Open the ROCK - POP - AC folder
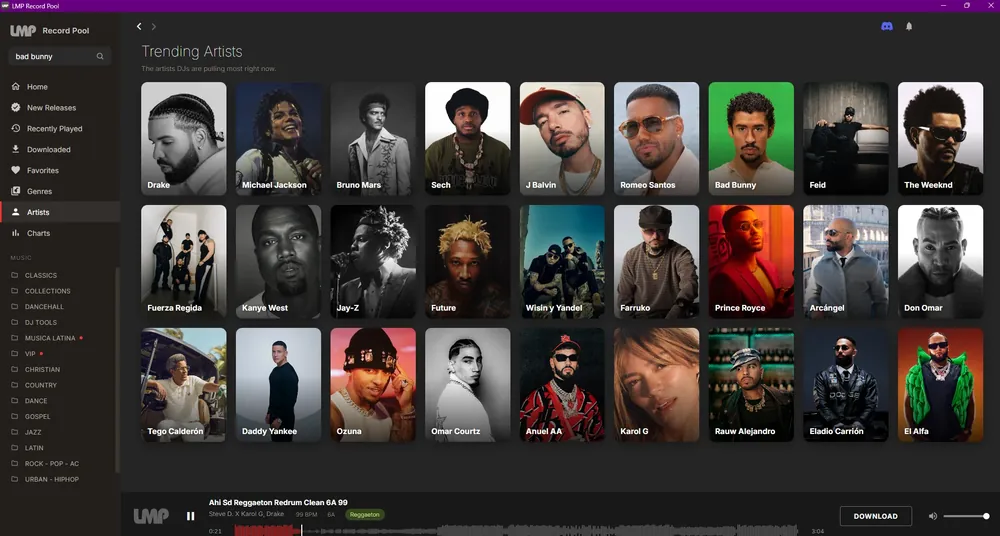 tap(52, 464)
